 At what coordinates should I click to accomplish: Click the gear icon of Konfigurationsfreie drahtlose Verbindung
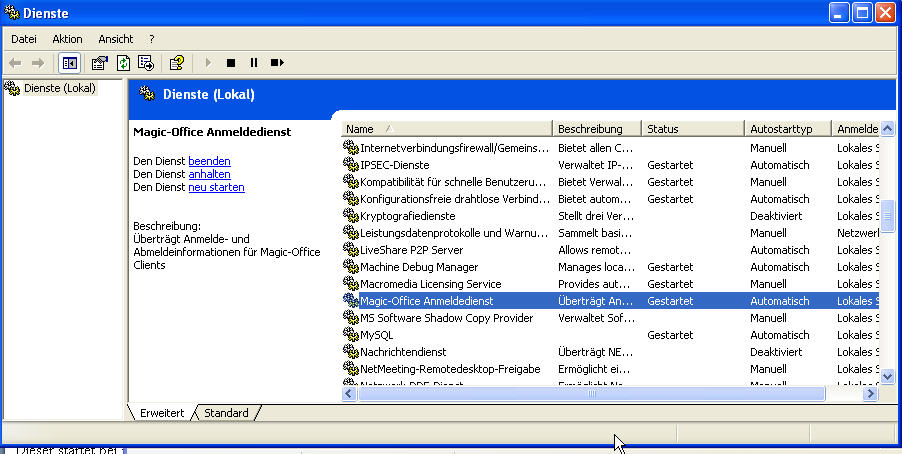point(351,199)
